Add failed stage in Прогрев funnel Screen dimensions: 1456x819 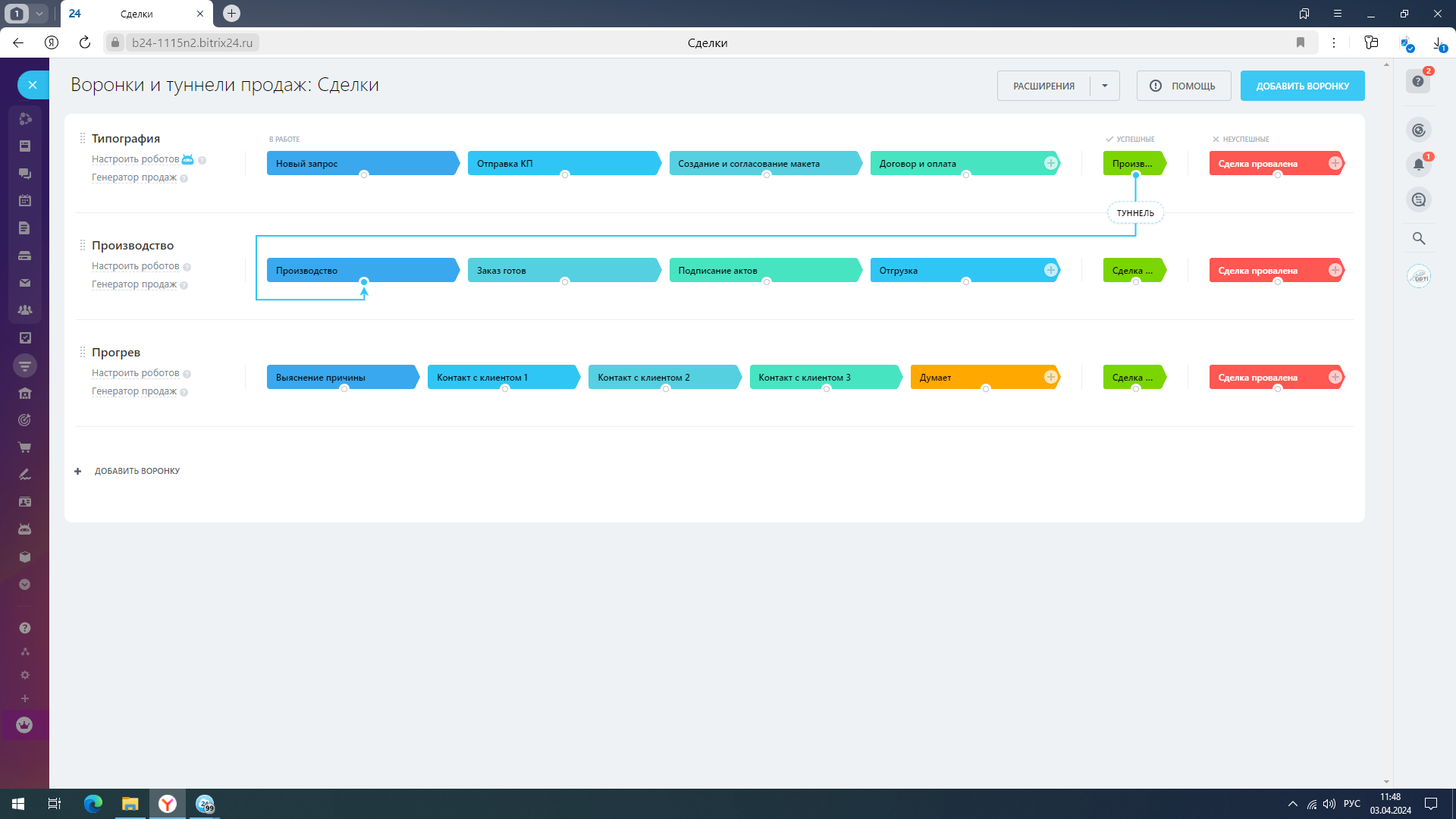(1335, 377)
